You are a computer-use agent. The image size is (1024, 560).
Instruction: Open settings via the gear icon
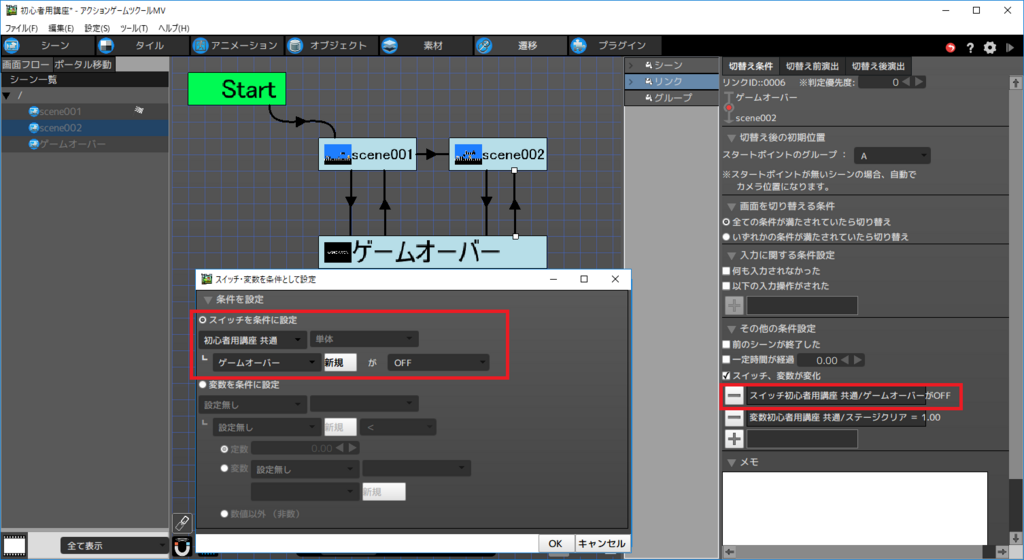click(x=990, y=48)
